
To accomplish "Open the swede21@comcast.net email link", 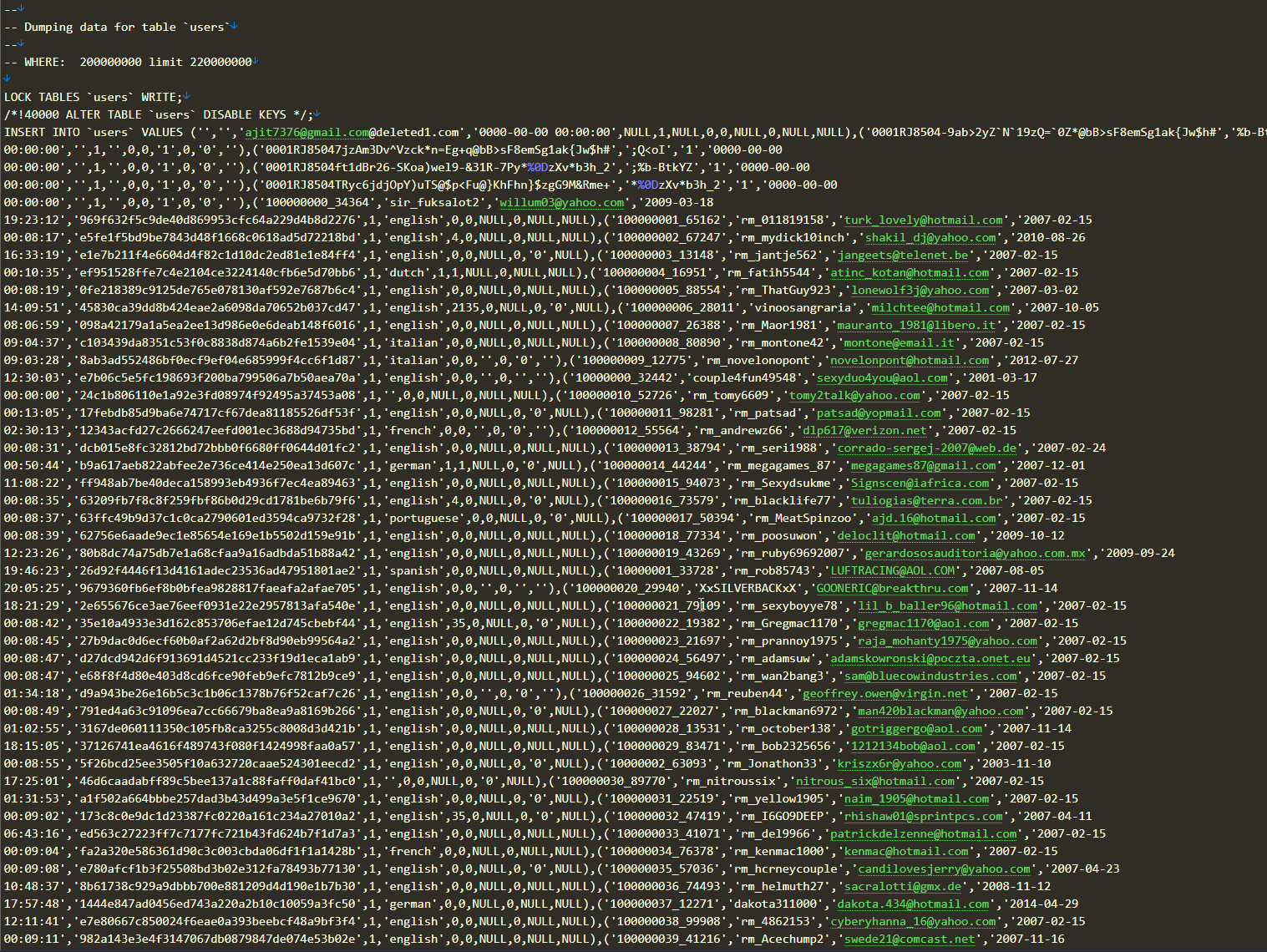I will coord(910,939).
